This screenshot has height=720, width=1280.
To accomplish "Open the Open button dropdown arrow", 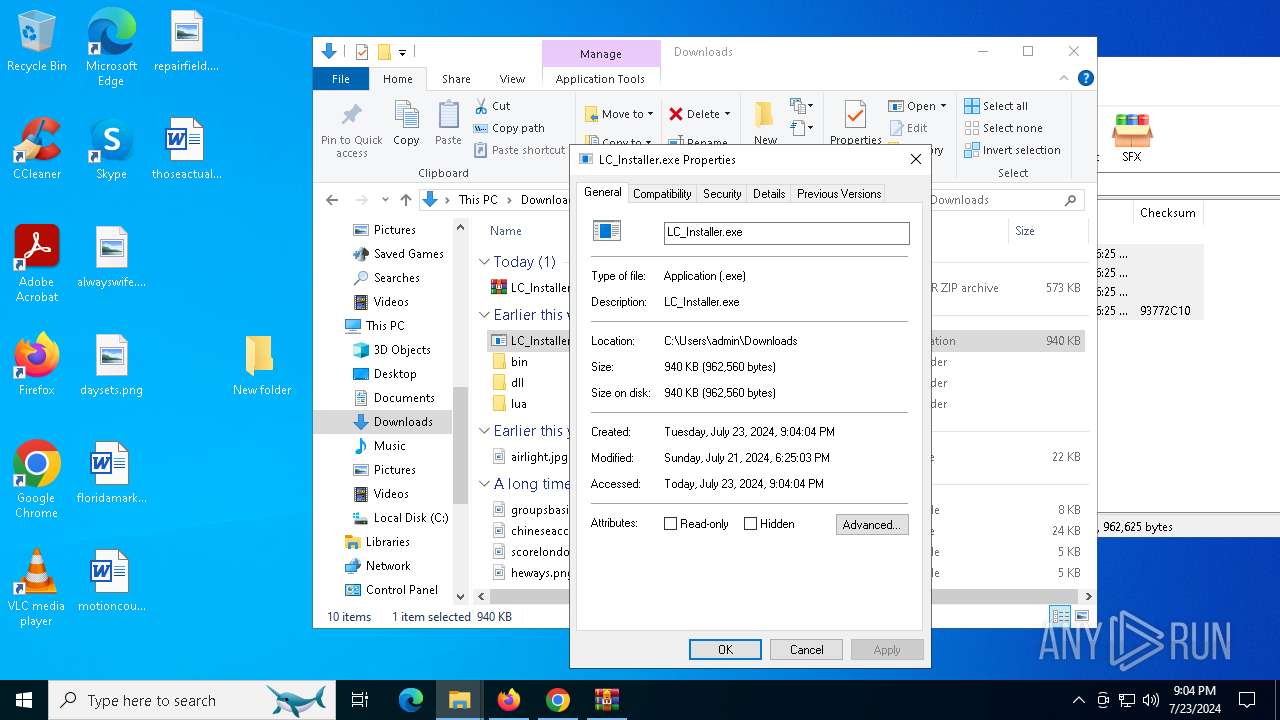I will [943, 106].
